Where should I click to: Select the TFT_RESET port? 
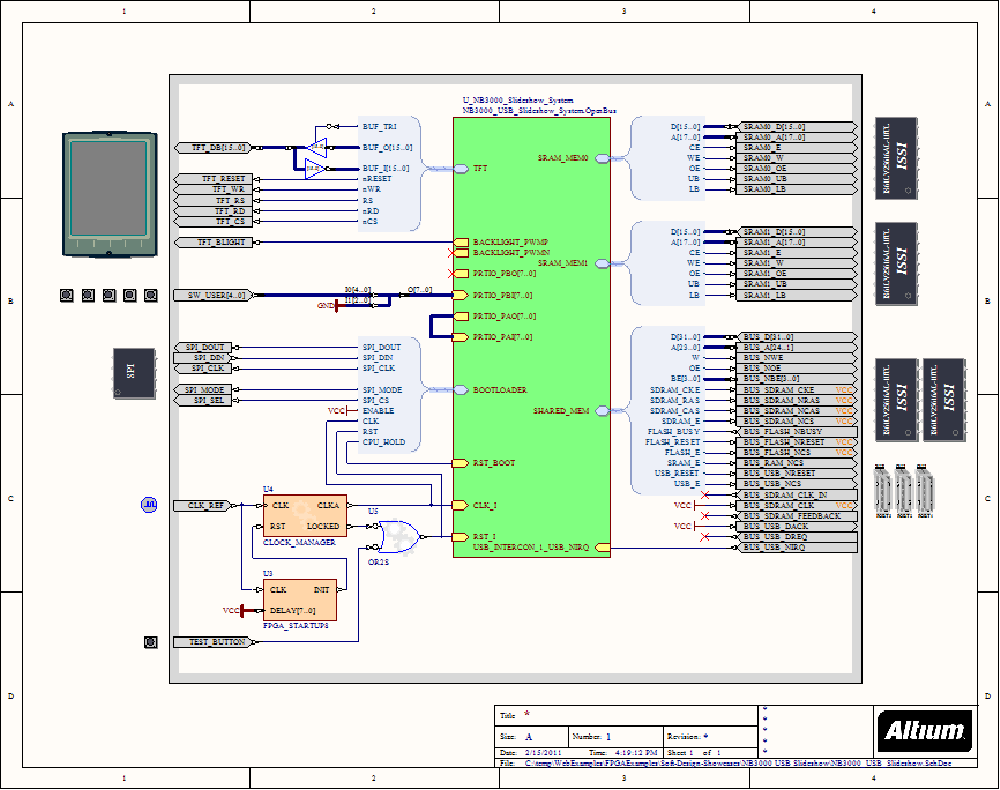[213, 179]
